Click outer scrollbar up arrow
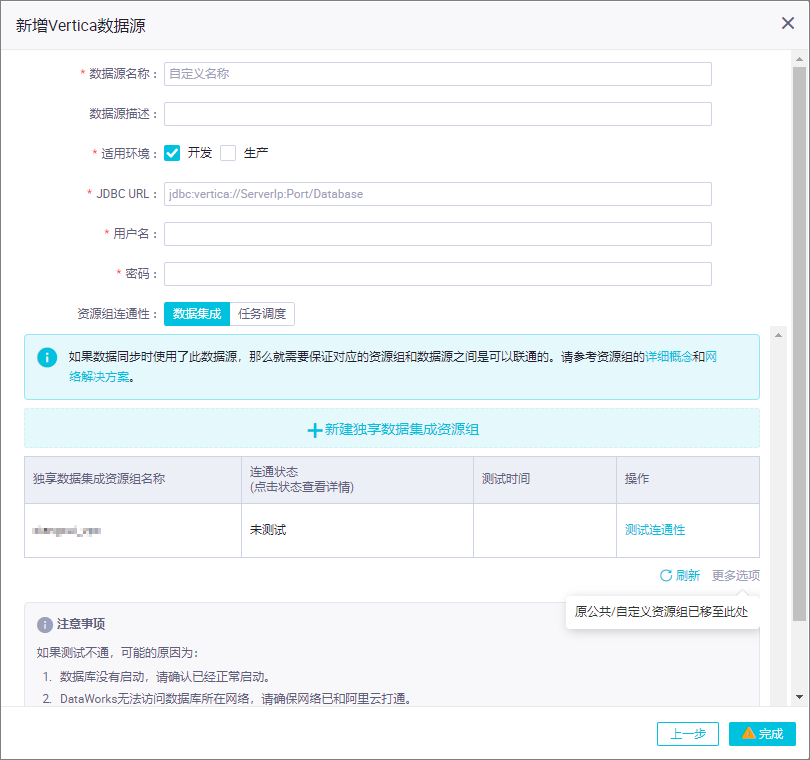Image resolution: width=810 pixels, height=760 pixels. (799, 59)
